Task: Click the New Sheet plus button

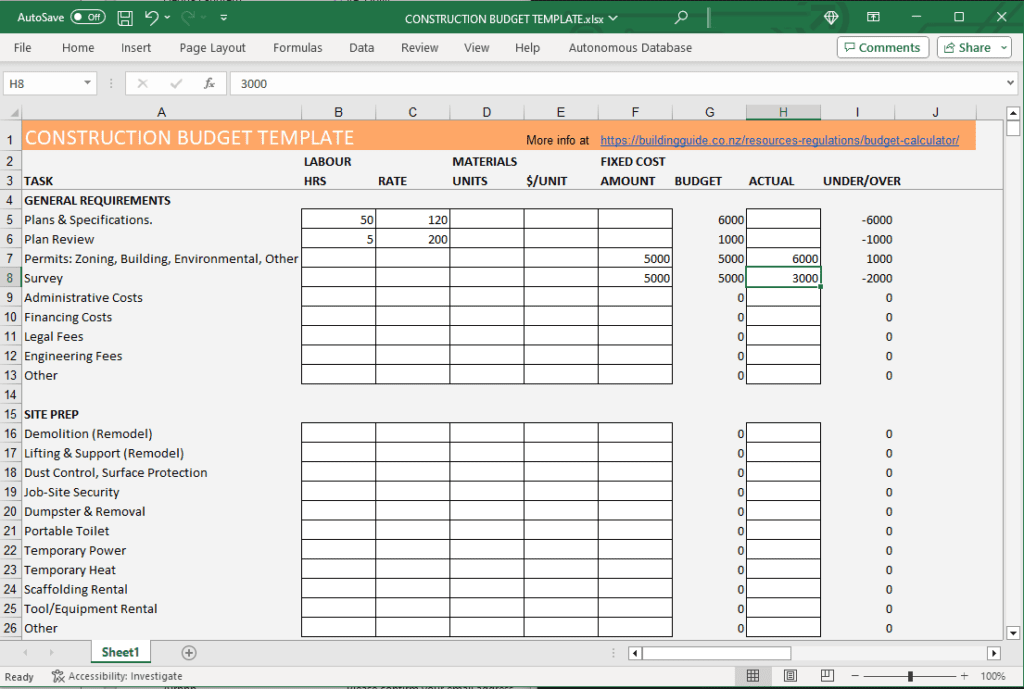Action: 188,651
